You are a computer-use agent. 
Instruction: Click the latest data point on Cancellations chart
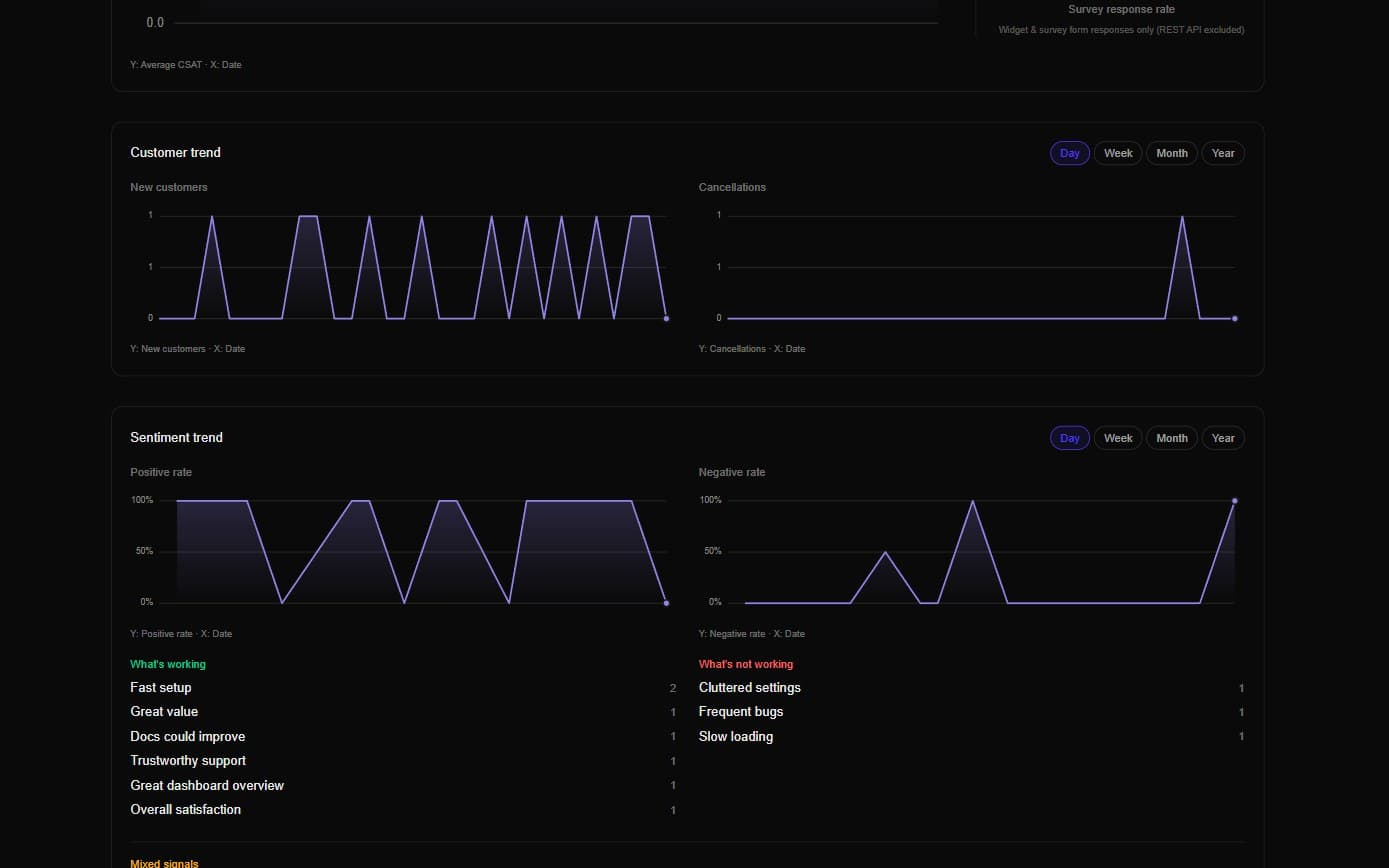(x=1235, y=318)
